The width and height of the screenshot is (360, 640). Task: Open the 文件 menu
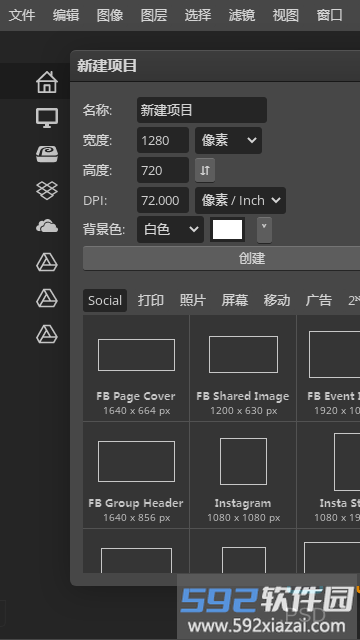(x=22, y=16)
